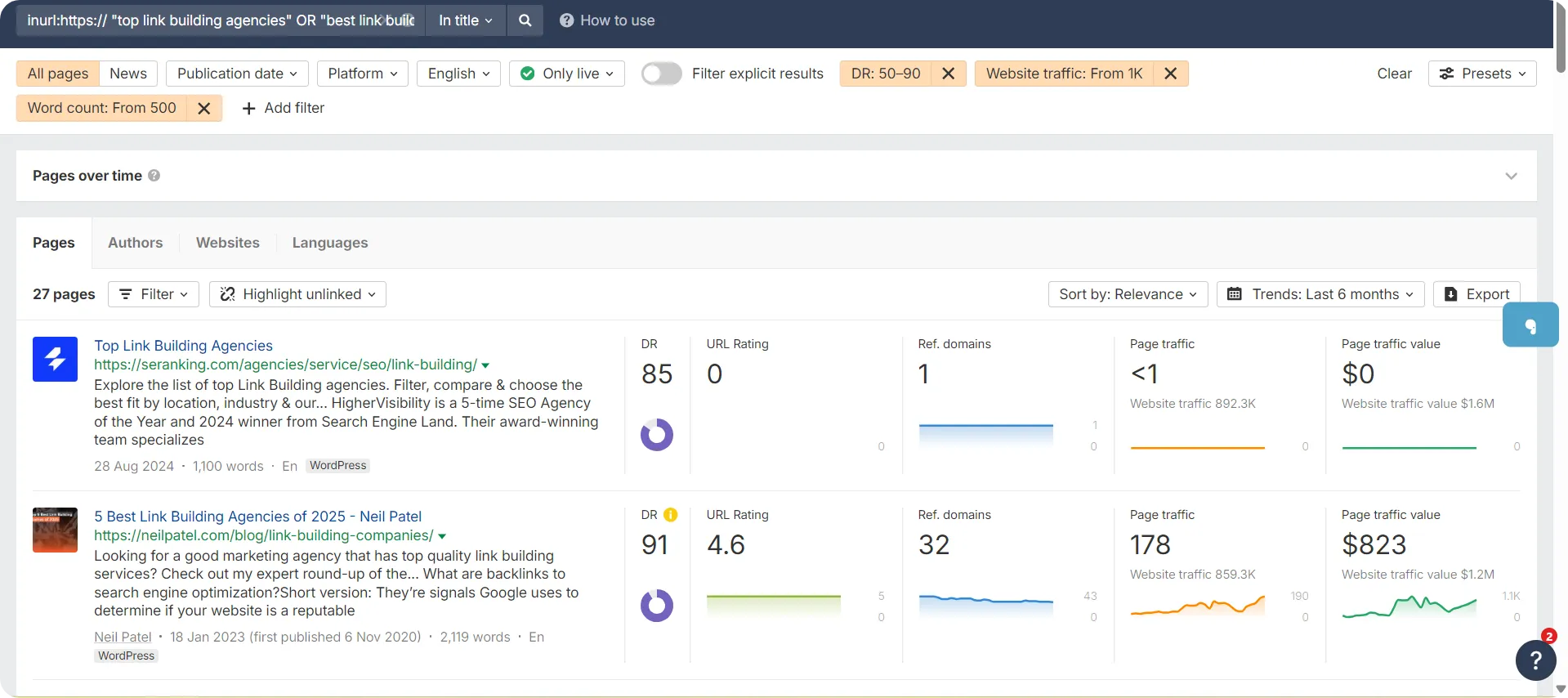The width and height of the screenshot is (1568, 698).
Task: Open the help question mark button
Action: [x=1535, y=660]
